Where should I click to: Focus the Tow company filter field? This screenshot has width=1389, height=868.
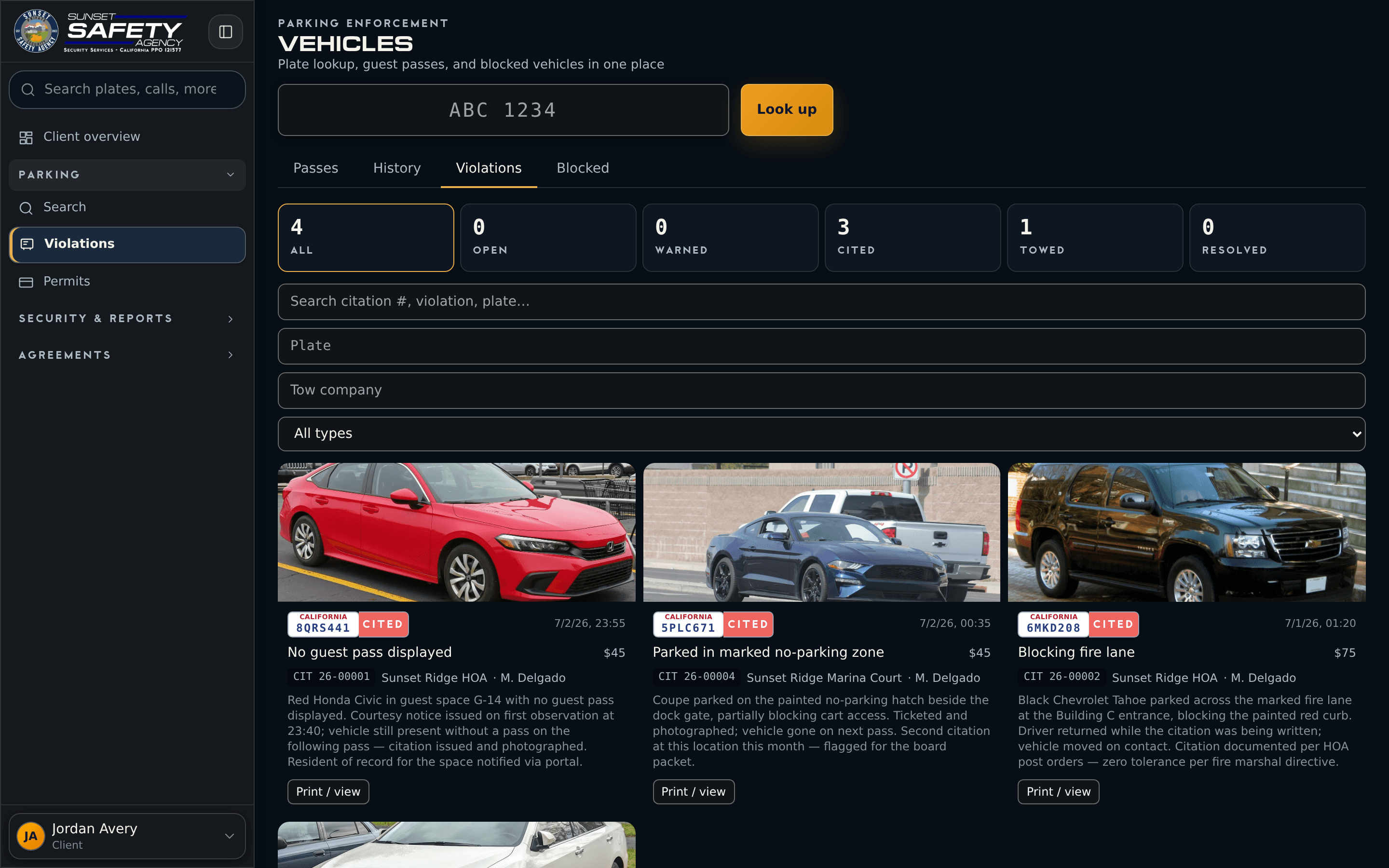point(821,391)
